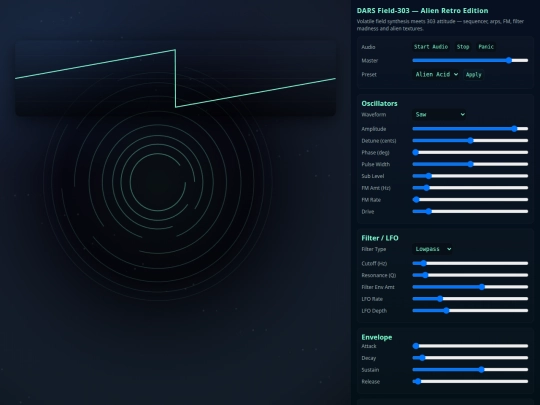Click the Master volume slider
The image size is (540, 405).
click(x=470, y=60)
